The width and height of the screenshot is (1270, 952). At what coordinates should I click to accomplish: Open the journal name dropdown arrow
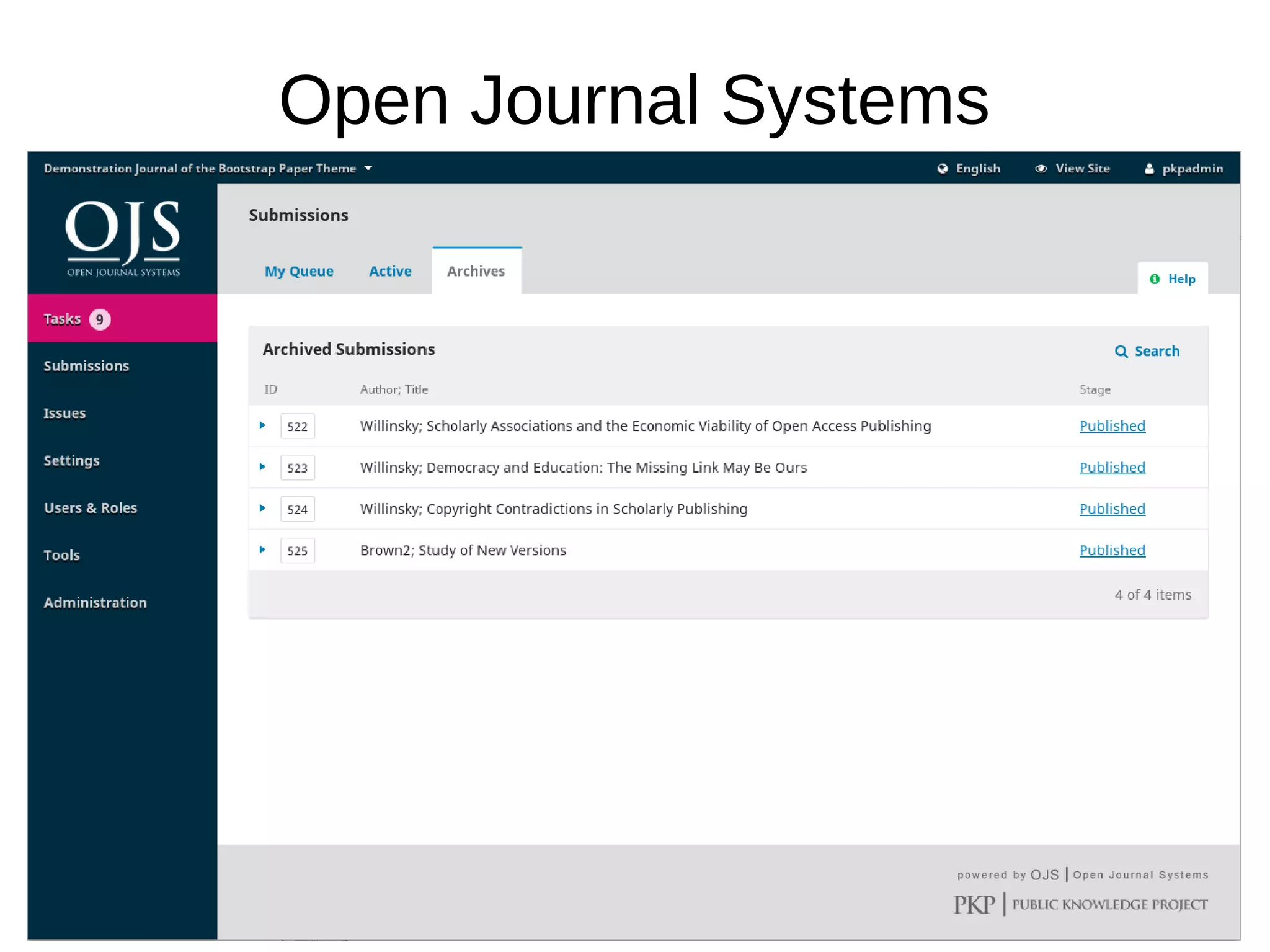[368, 168]
